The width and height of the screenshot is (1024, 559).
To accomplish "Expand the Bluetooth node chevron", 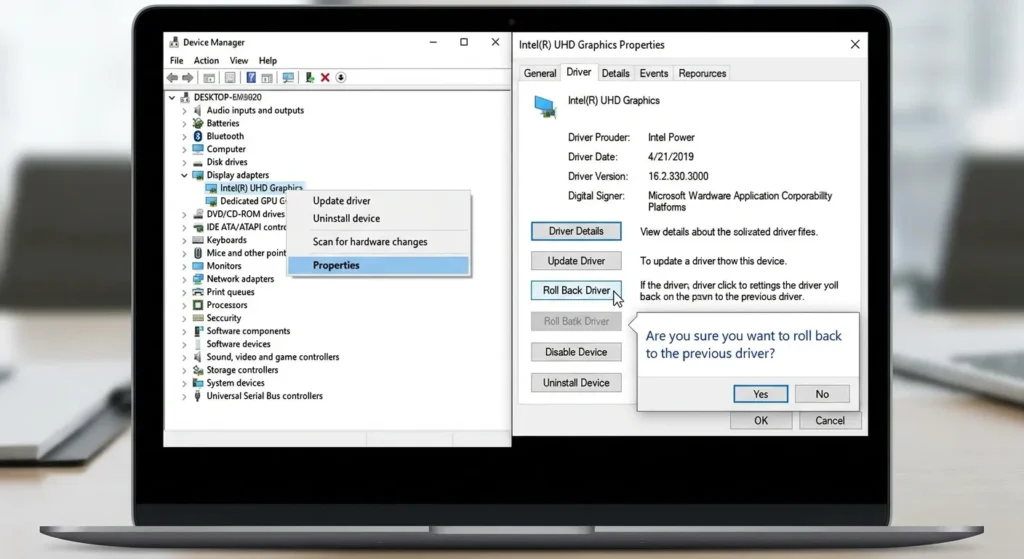I will (x=184, y=136).
